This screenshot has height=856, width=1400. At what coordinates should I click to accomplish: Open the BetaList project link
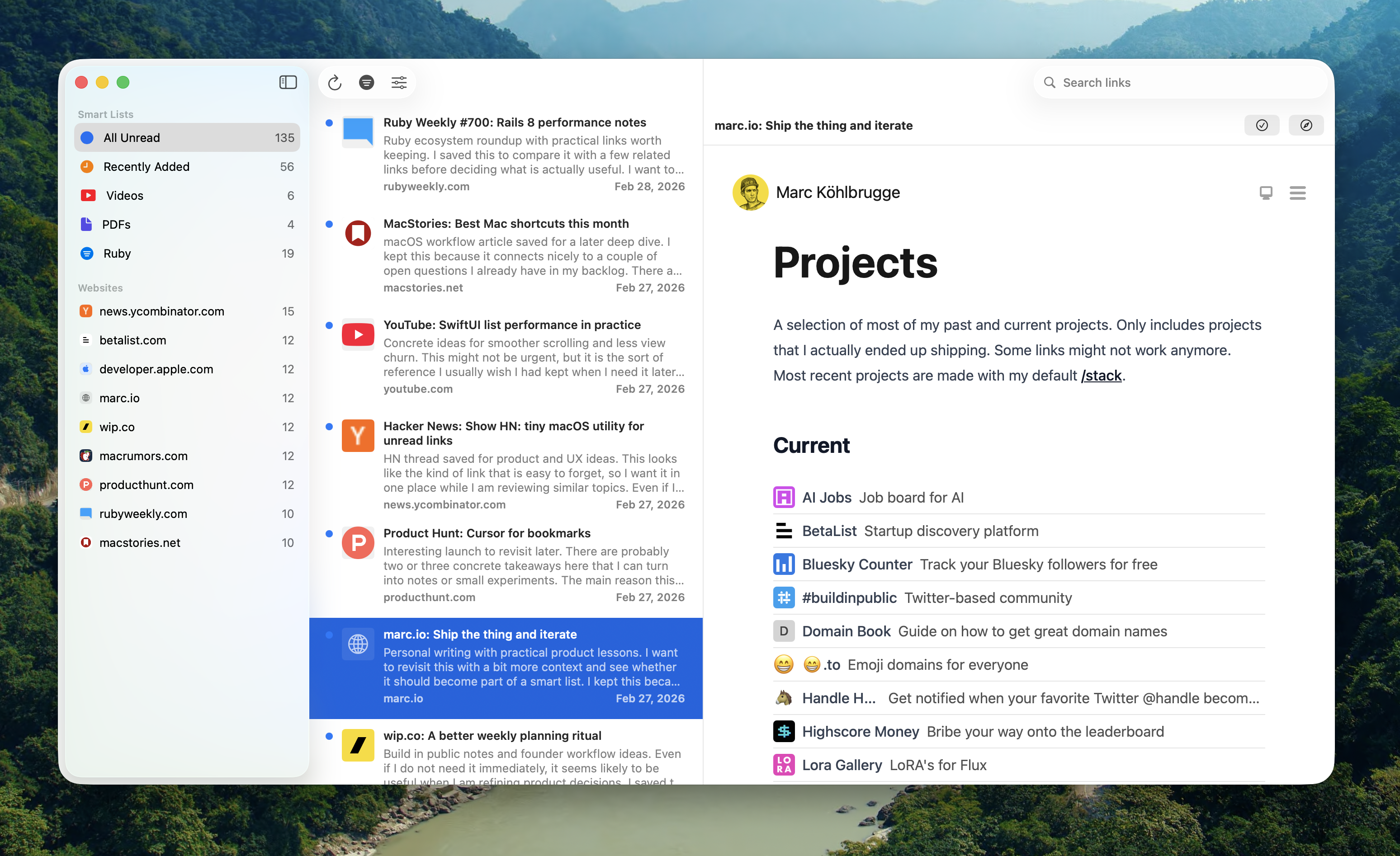click(x=829, y=531)
